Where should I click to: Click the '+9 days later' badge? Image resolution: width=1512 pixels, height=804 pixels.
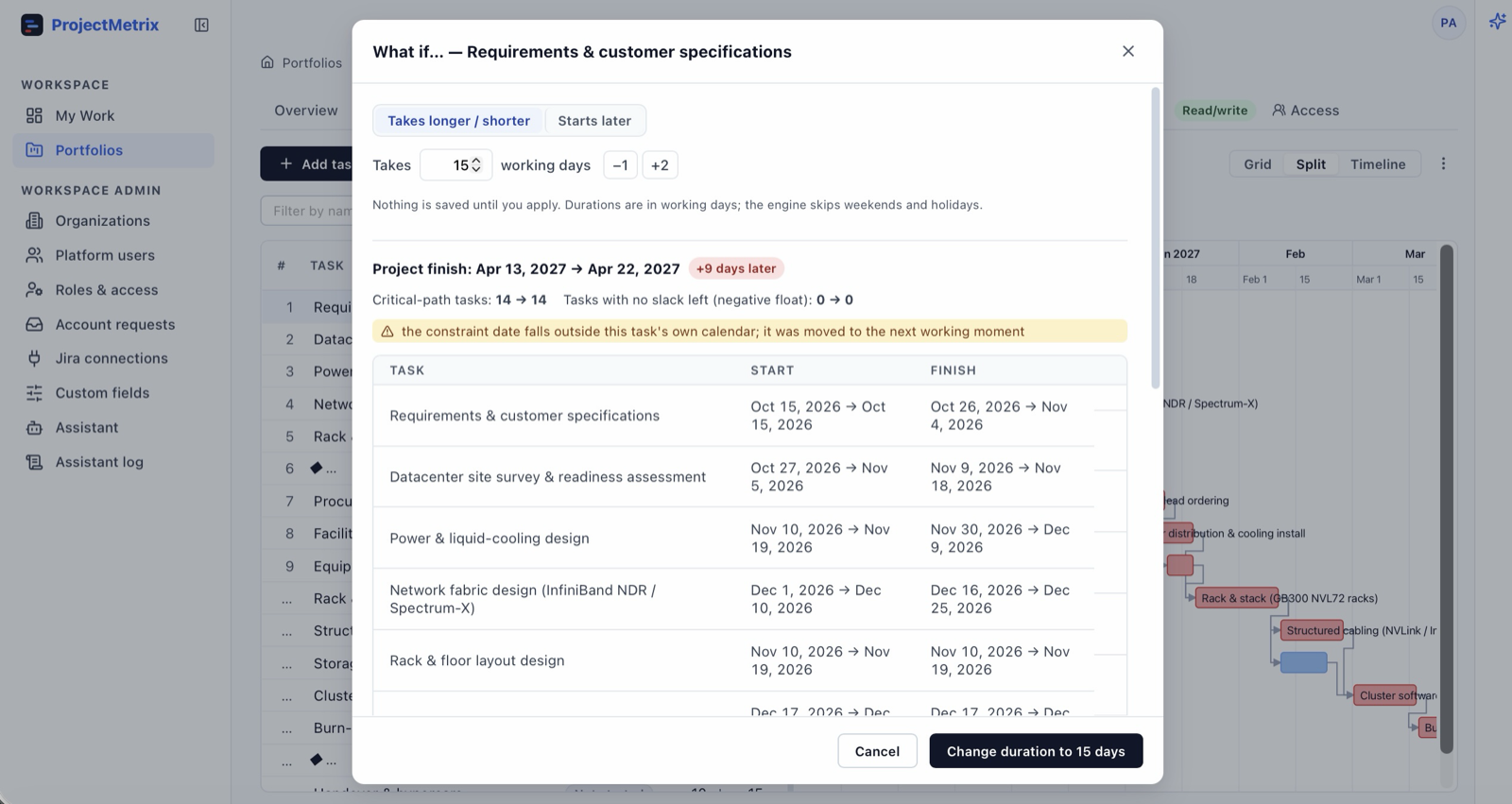(736, 268)
